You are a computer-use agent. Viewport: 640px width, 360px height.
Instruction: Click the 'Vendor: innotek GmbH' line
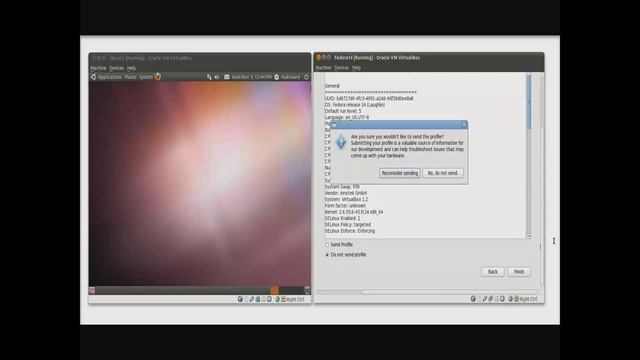point(346,193)
